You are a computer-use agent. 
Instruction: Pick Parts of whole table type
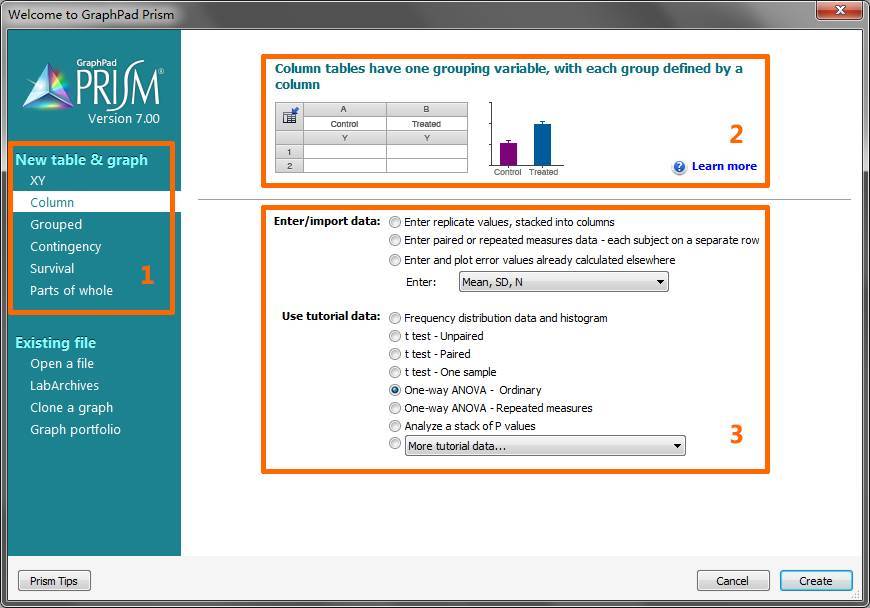point(71,291)
